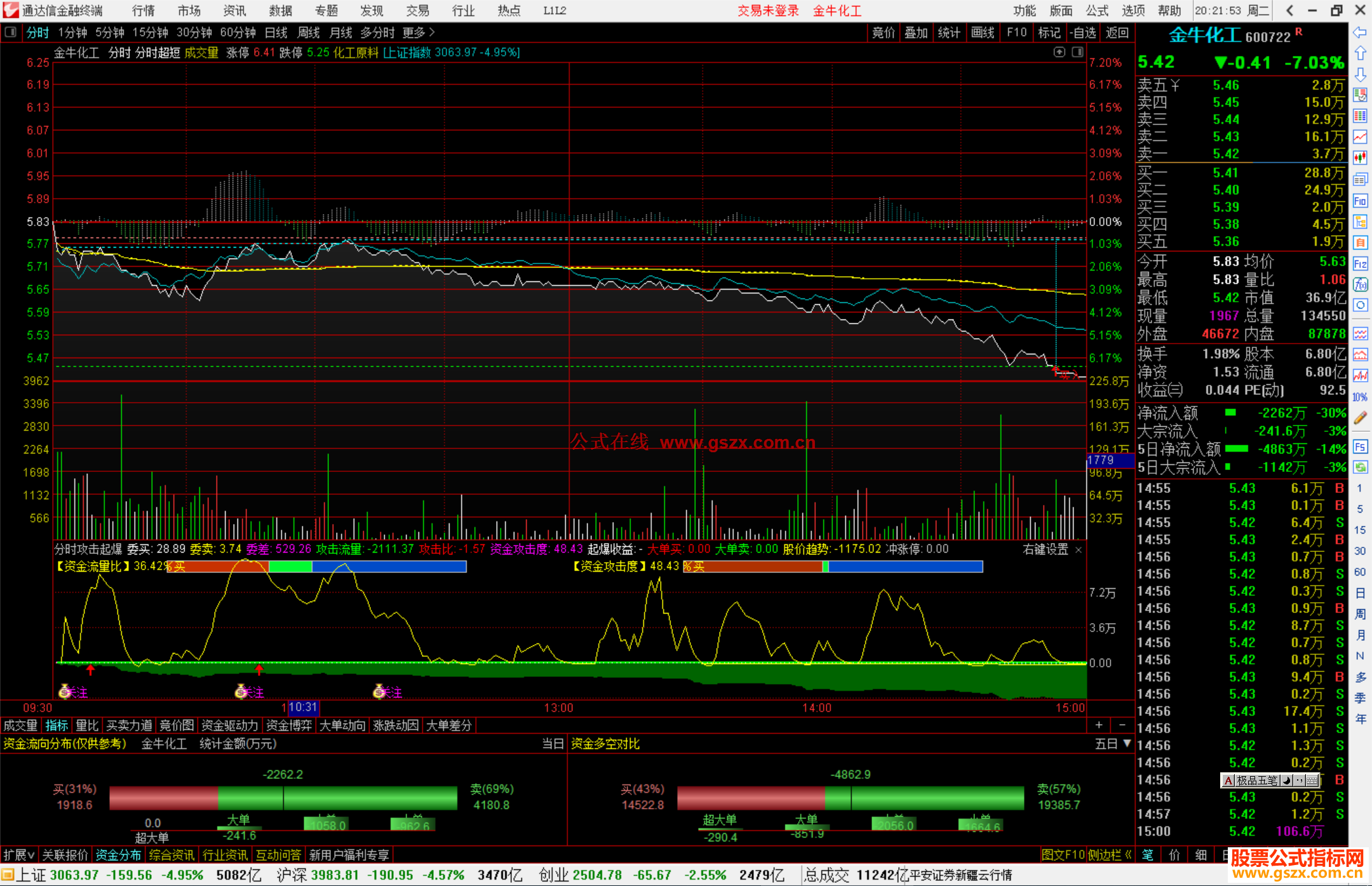Switch tick list to 价 mode

pyautogui.click(x=1174, y=855)
